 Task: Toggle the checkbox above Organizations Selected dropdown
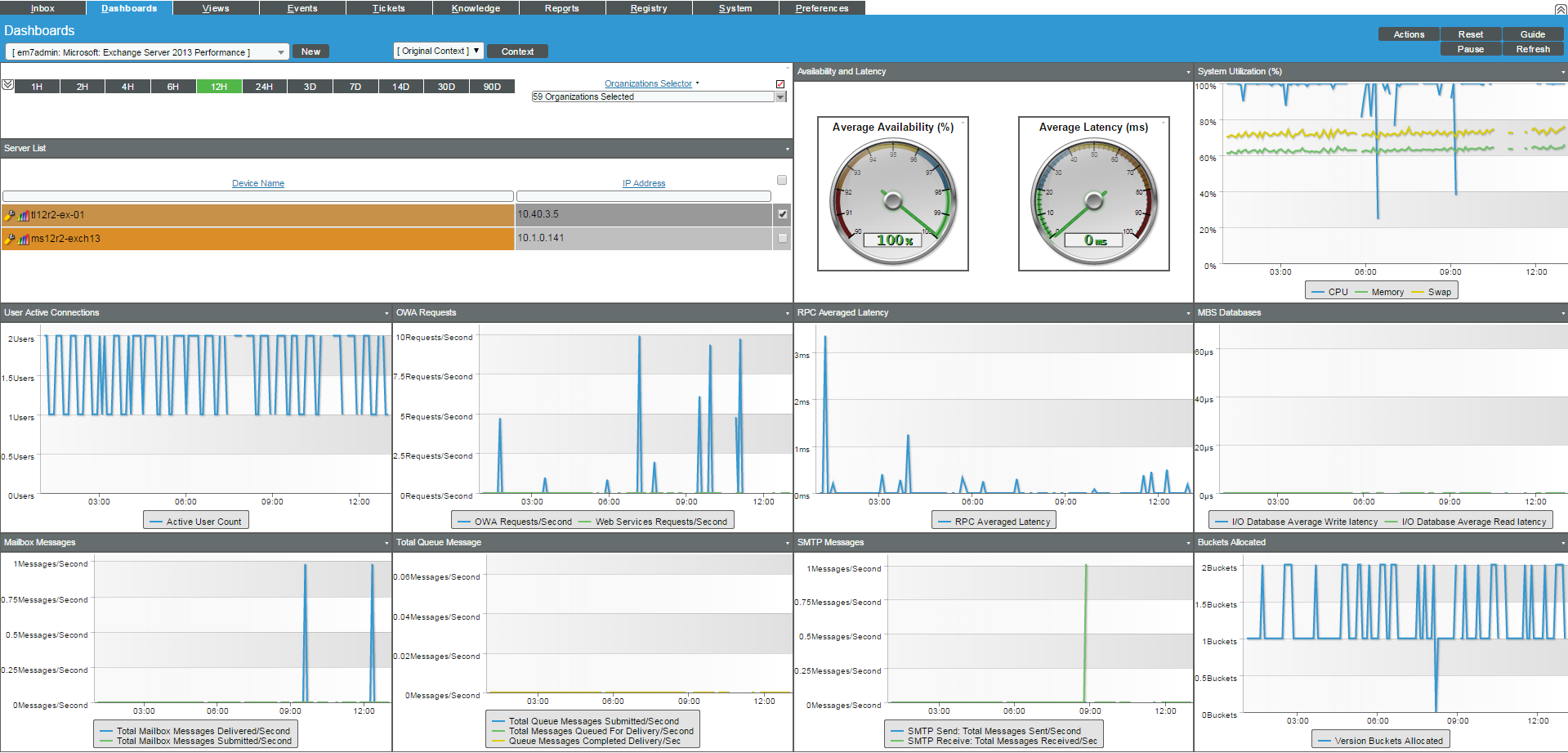tap(780, 83)
